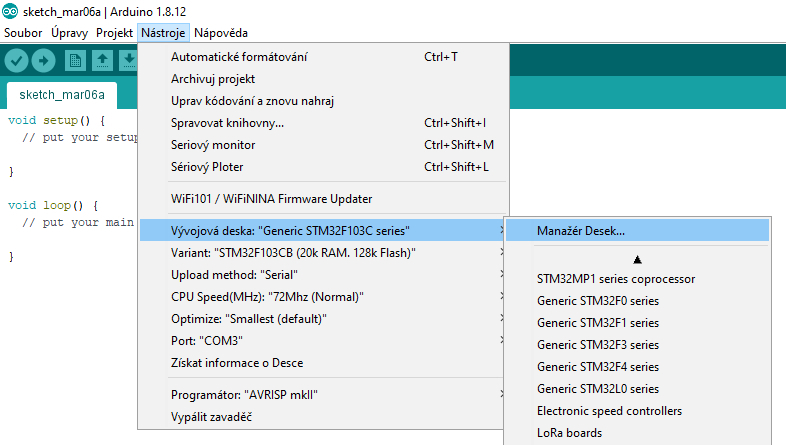Screen dimensions: 786x445
Task: Expand the Upload method Serial submenu
Action: 323,275
